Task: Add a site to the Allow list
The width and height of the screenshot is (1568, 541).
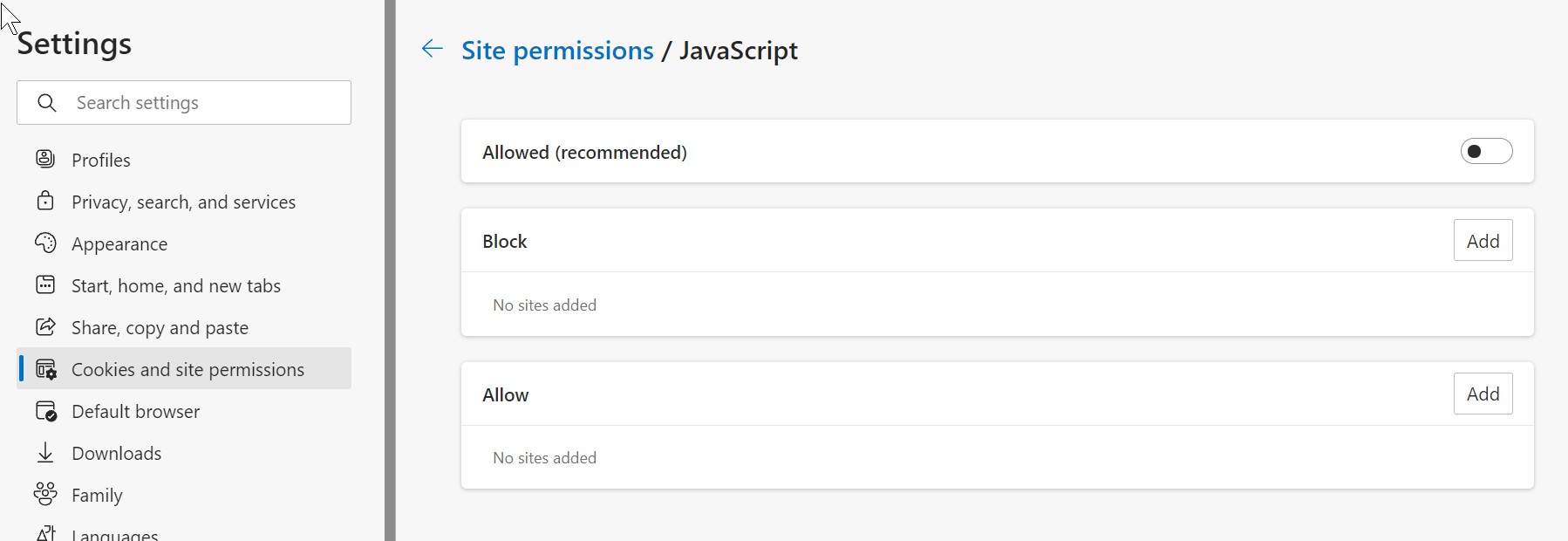Action: pyautogui.click(x=1483, y=394)
